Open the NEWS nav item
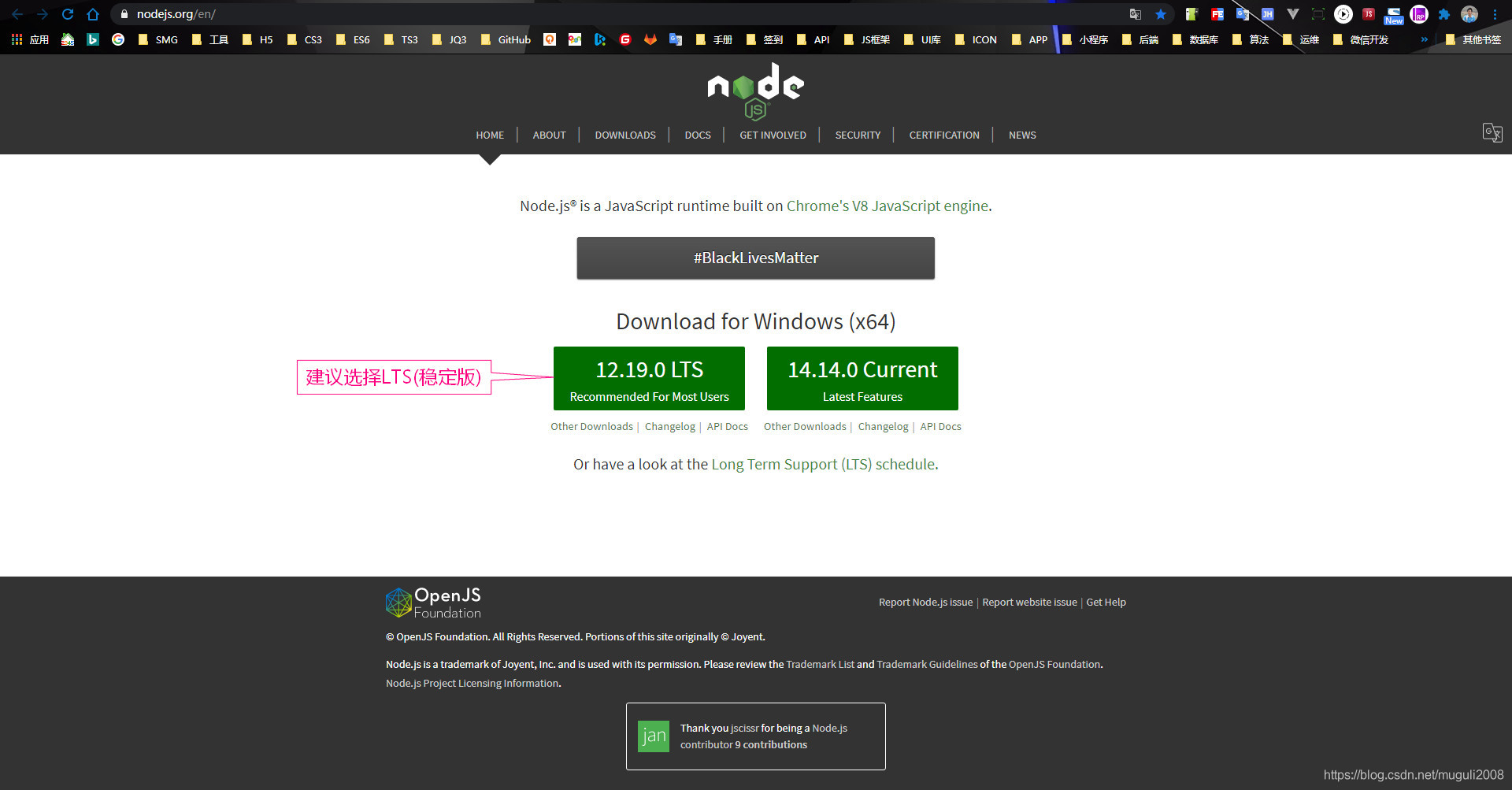1512x790 pixels. click(x=1022, y=135)
